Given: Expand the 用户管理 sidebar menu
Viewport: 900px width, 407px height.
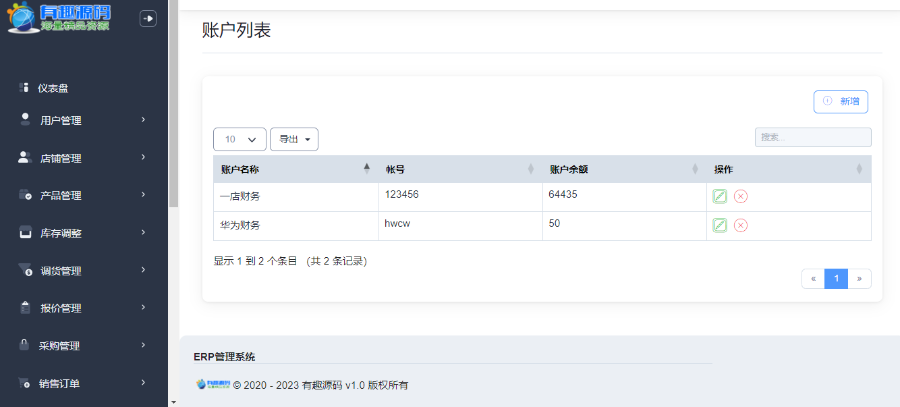Looking at the screenshot, I should pyautogui.click(x=82, y=121).
